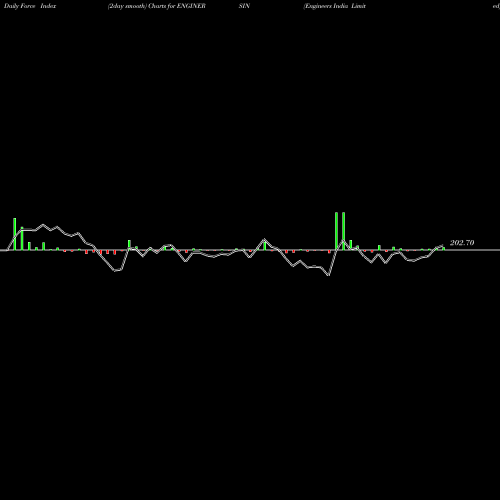Click the 202.70 value label

tap(462, 243)
